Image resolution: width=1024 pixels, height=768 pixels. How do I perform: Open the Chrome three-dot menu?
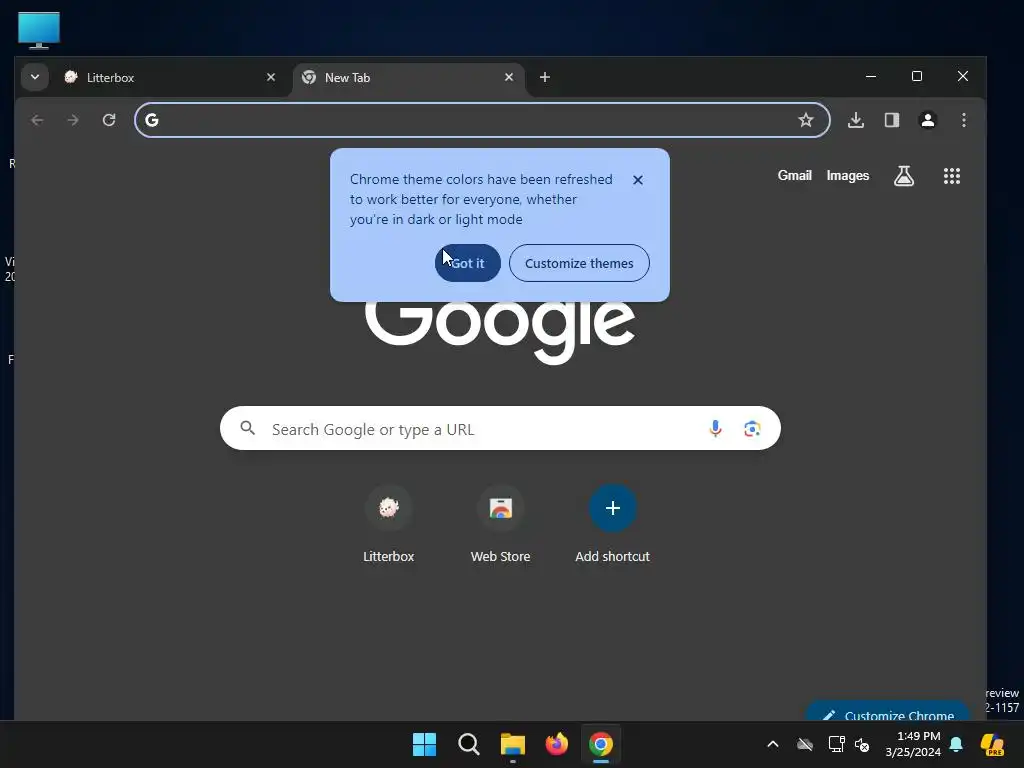964,120
